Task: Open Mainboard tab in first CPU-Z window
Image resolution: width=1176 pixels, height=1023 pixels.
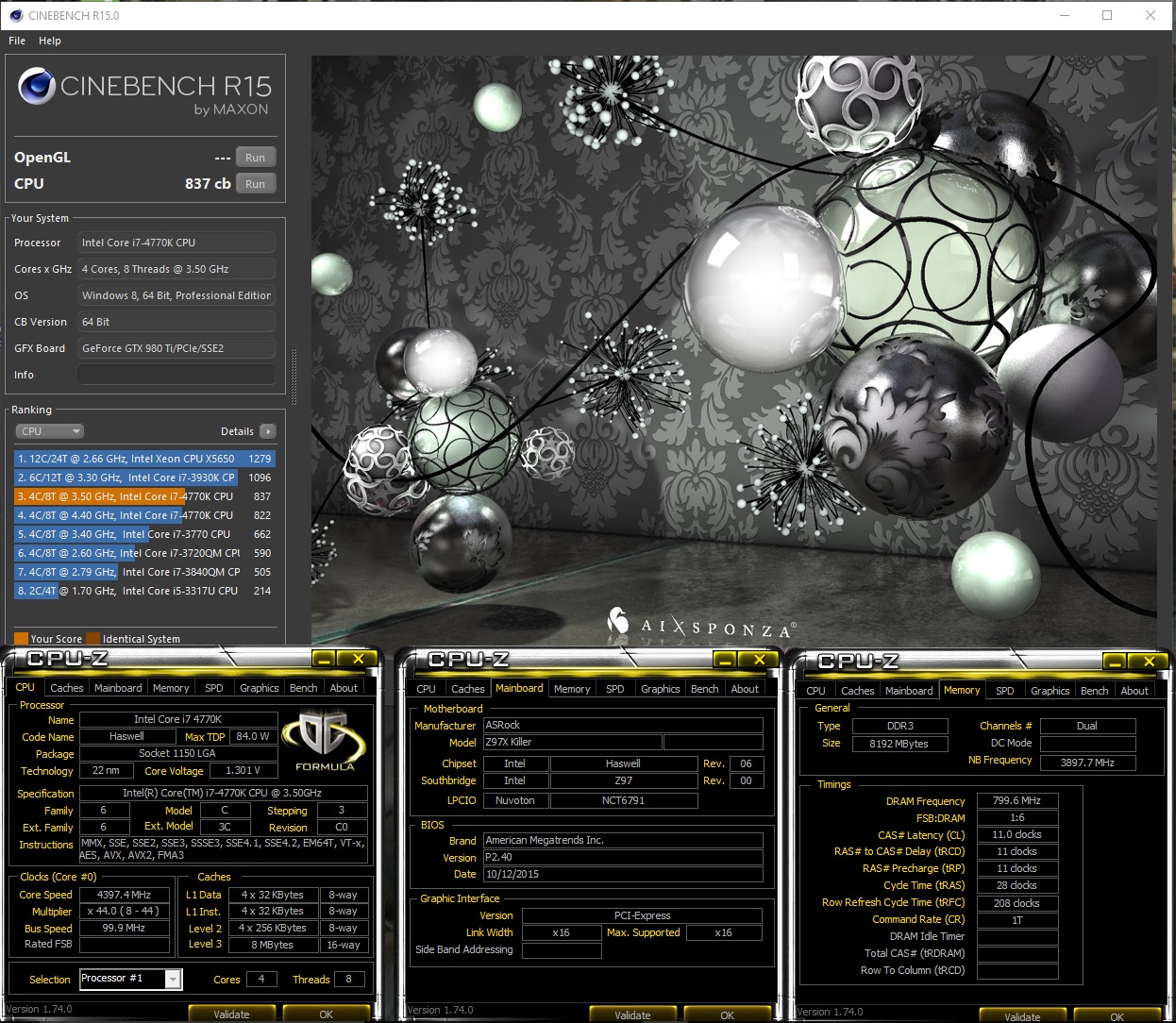Action: (118, 688)
